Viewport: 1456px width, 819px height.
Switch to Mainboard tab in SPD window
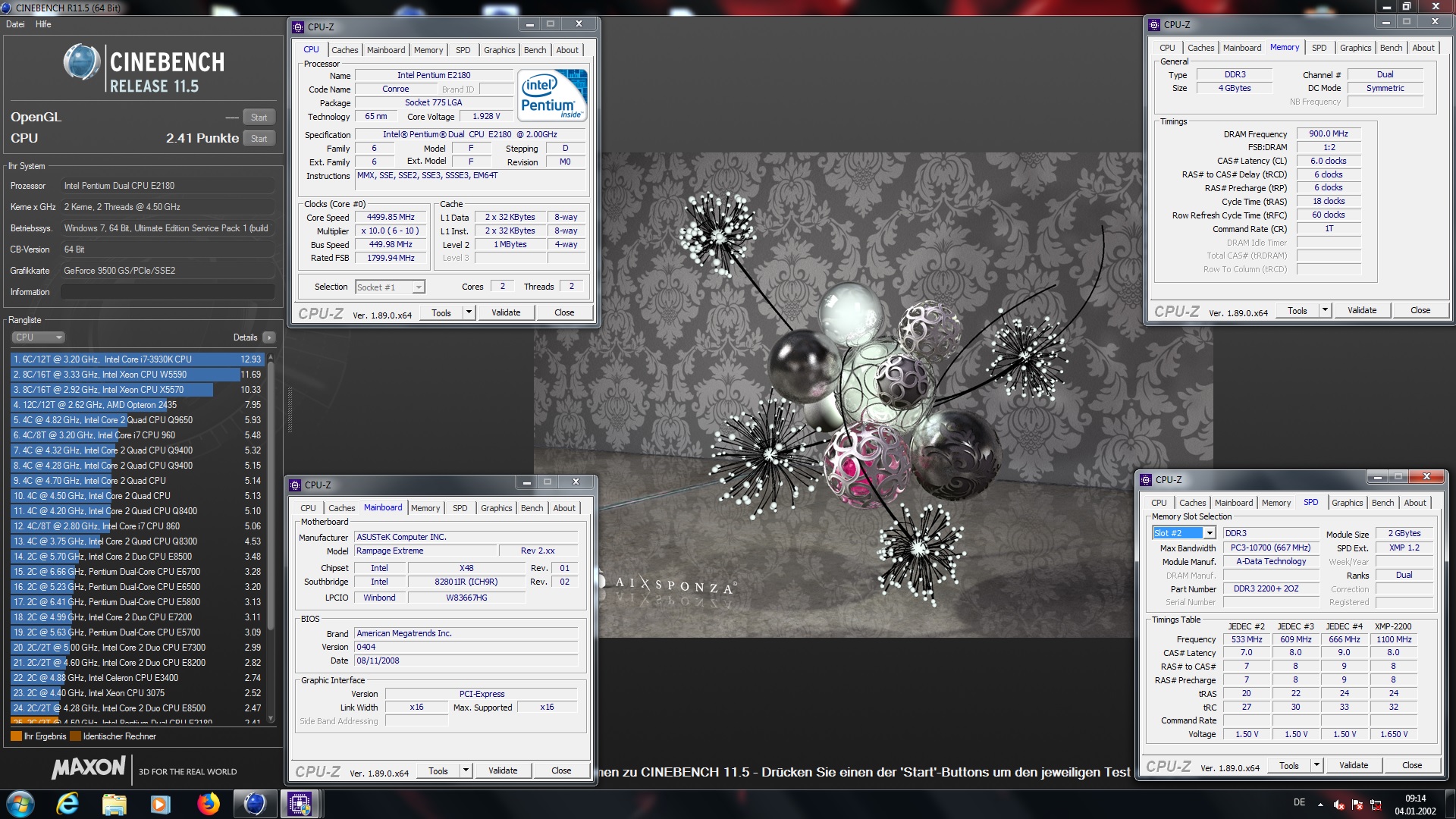pos(1234,503)
